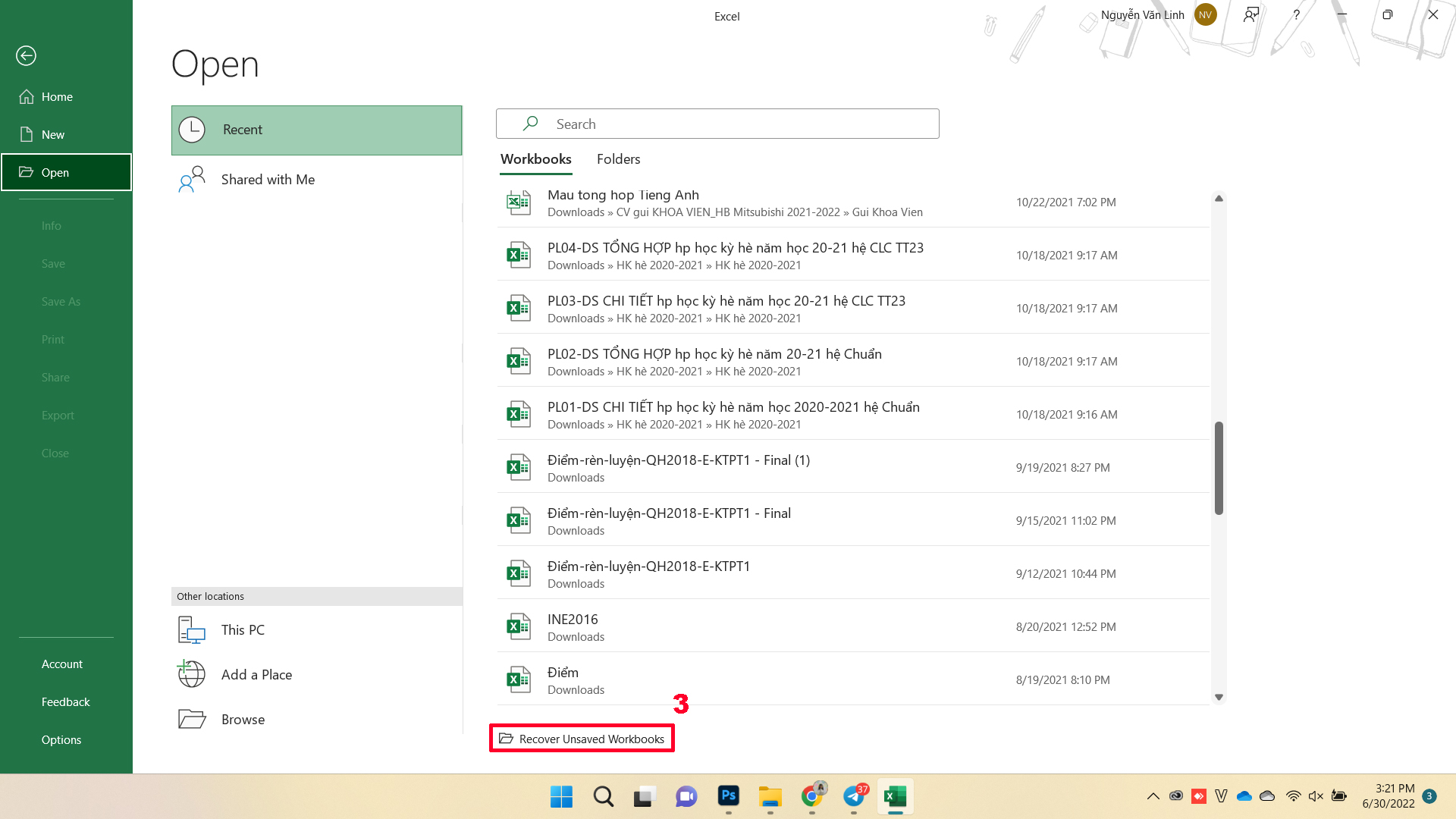Open workbook dated 9/12/2021 10:44 PM
Viewport: 1456px width, 819px height.
coord(853,573)
